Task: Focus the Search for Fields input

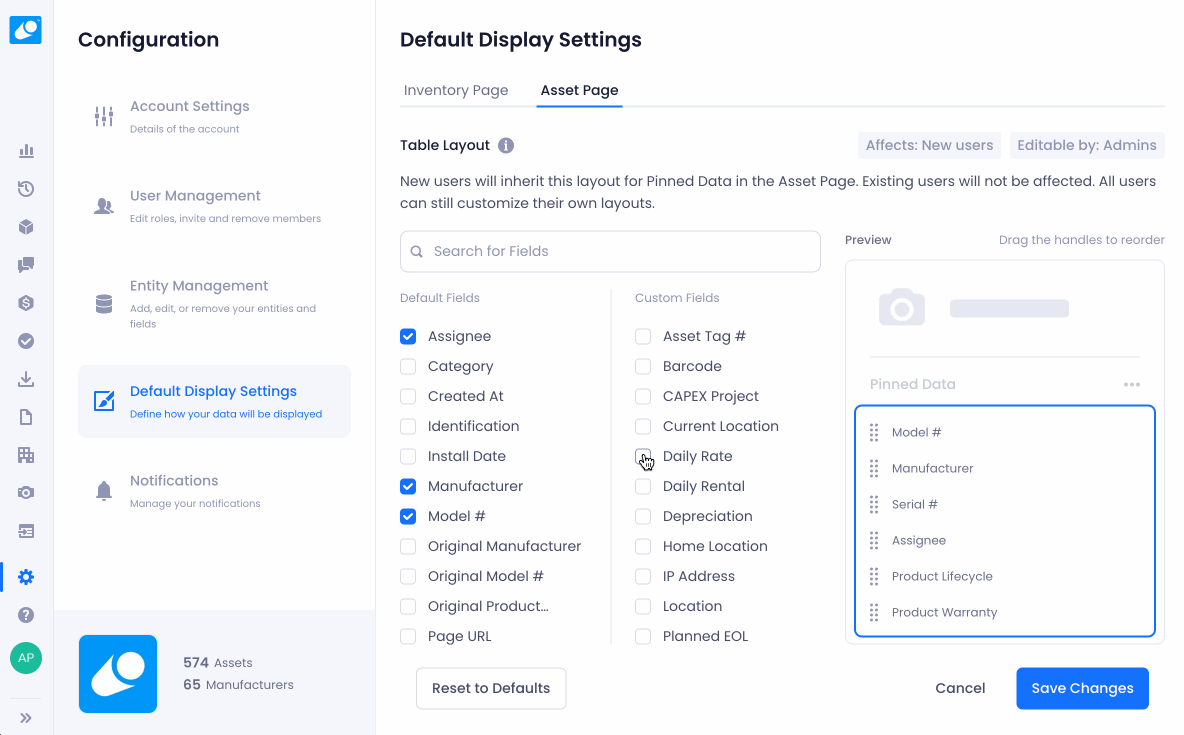Action: (610, 252)
